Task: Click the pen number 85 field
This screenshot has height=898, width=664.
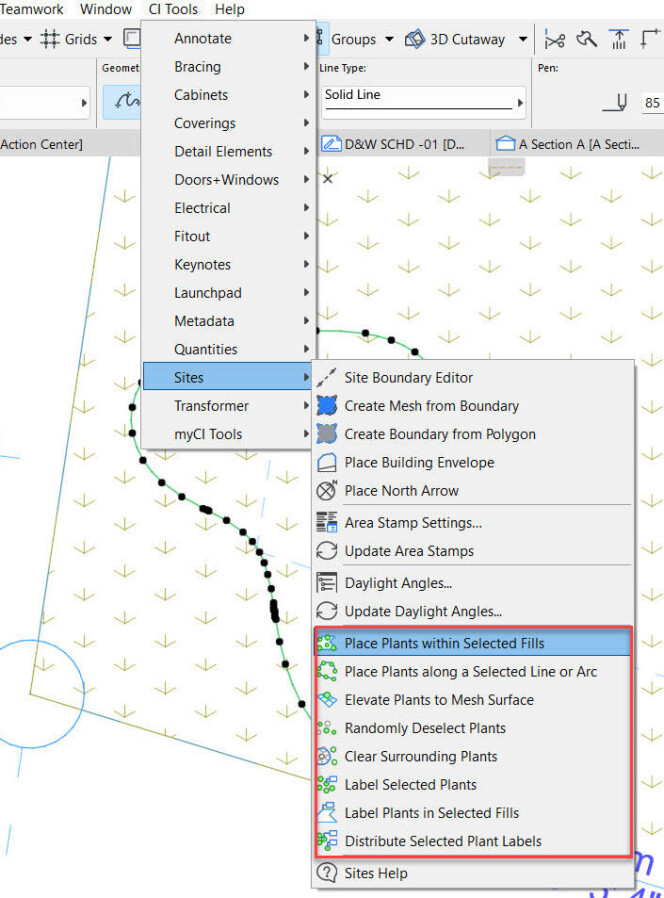Action: point(652,103)
